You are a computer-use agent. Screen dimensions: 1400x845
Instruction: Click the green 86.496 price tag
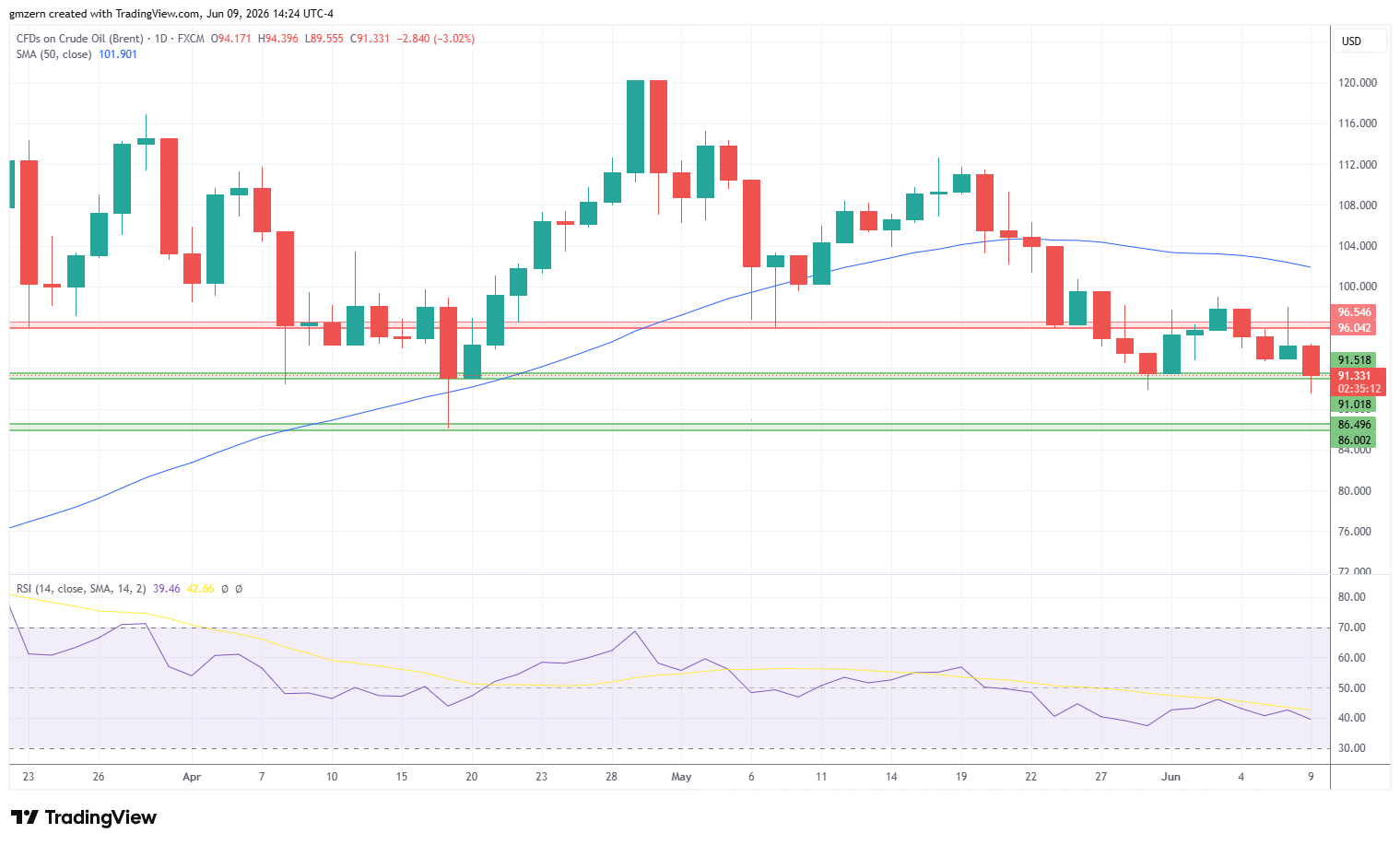(x=1354, y=425)
